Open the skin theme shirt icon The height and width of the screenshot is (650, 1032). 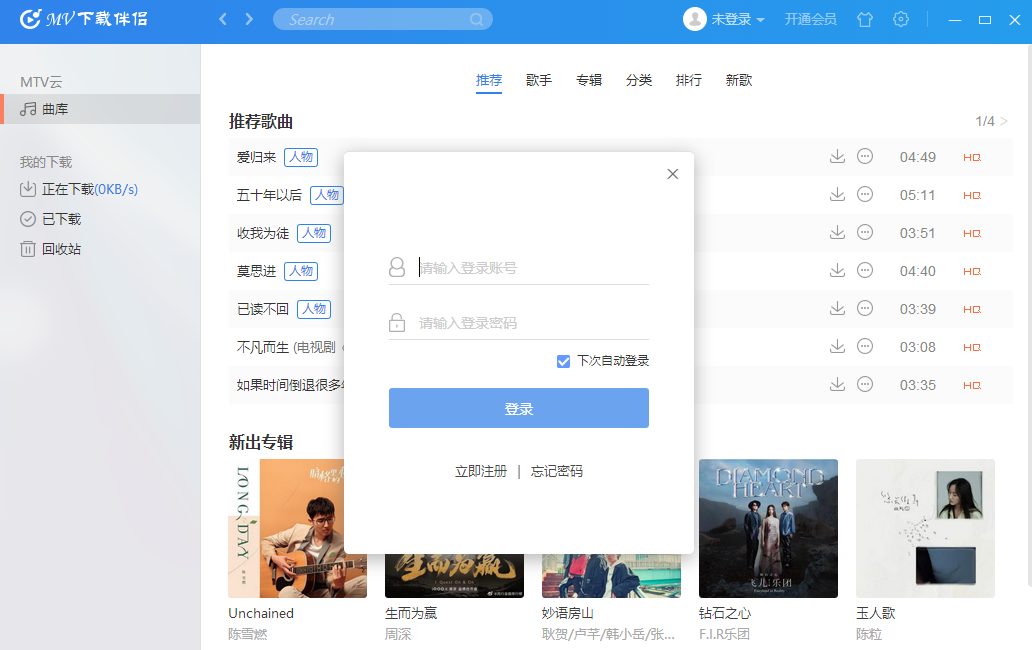tap(865, 19)
